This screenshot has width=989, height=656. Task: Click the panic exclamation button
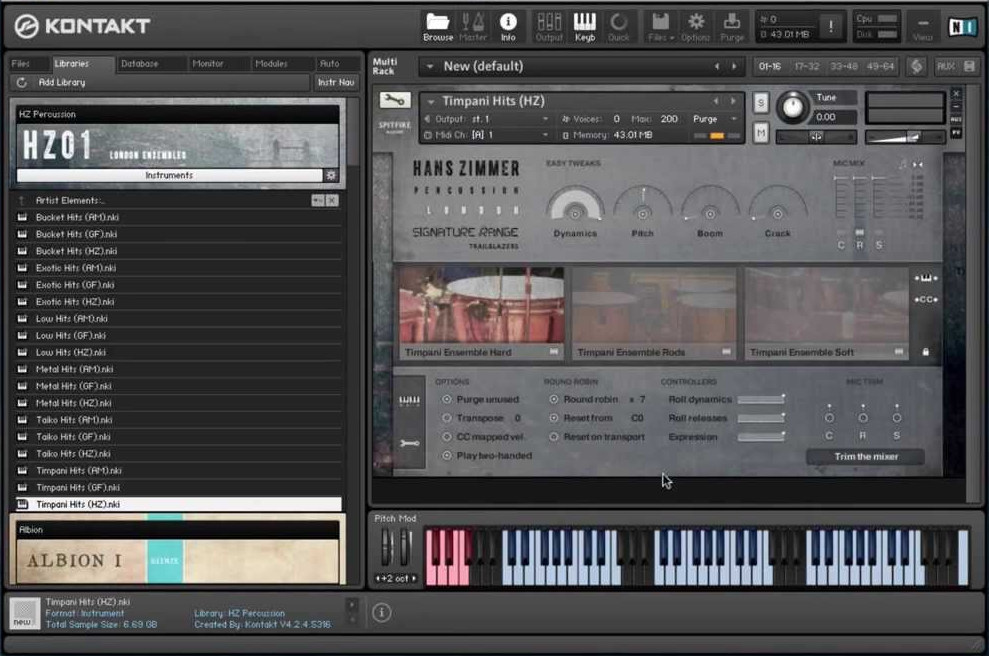tap(831, 26)
